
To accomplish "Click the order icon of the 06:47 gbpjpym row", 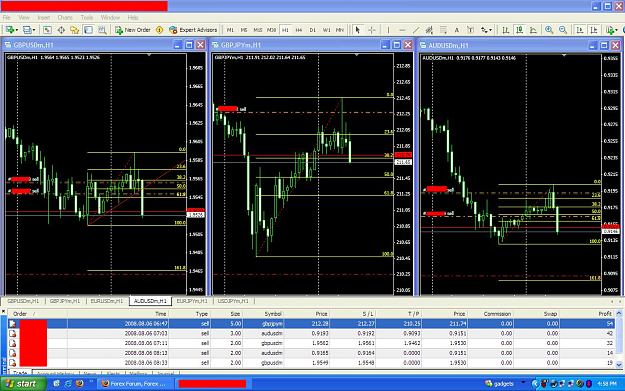I will [x=13, y=324].
